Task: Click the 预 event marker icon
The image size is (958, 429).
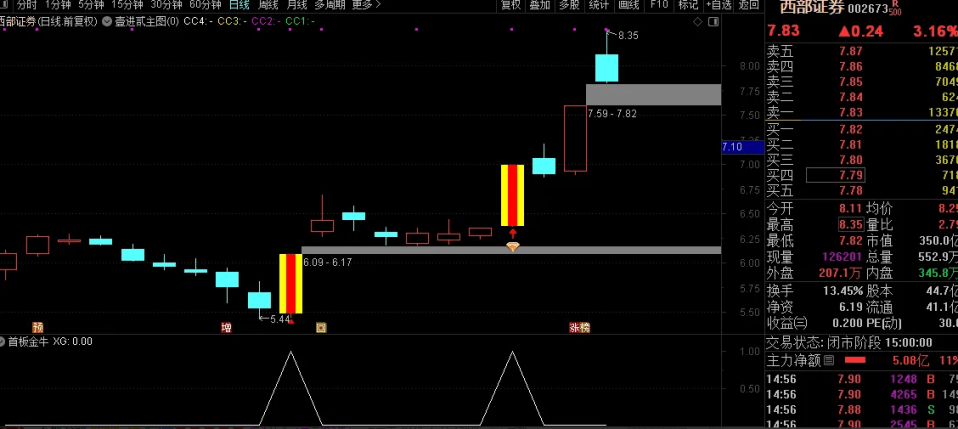Action: 38,327
